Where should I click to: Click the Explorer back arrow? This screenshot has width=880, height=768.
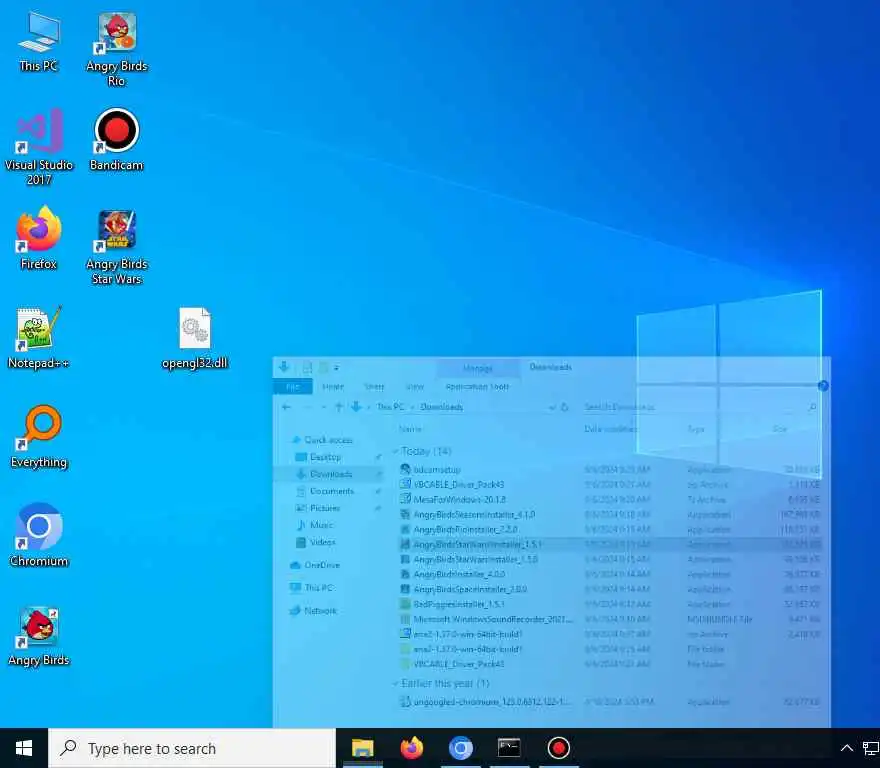[x=286, y=407]
